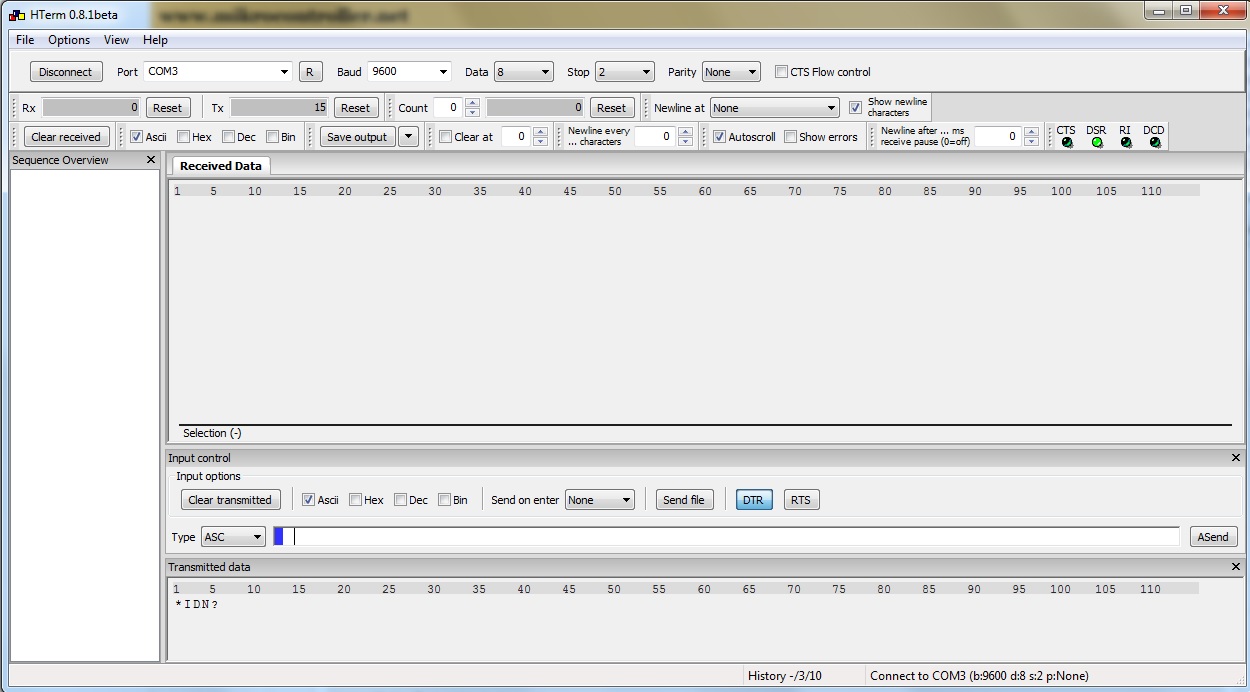Click the DCD status LED indicator
The image size is (1250, 692).
[1155, 143]
